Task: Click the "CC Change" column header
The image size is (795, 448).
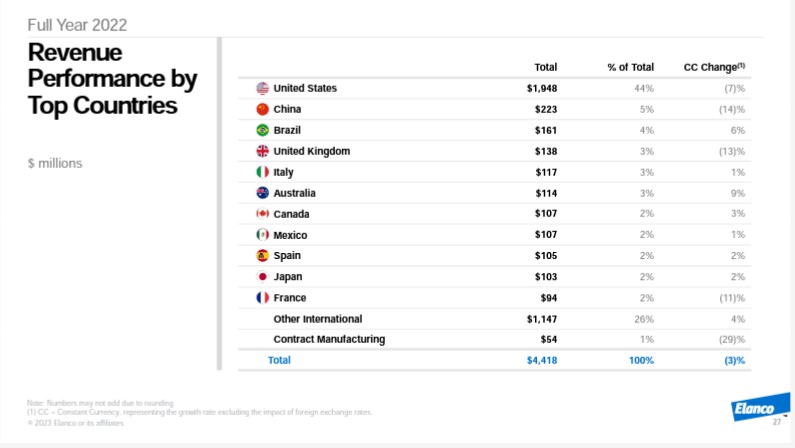Action: tap(714, 67)
